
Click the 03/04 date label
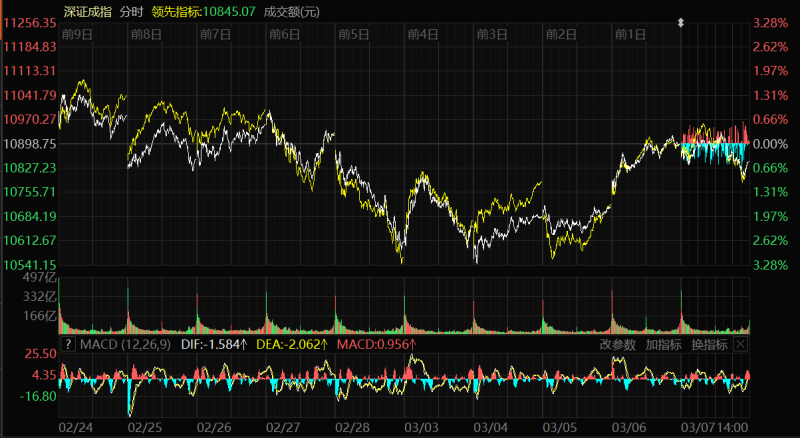490,427
